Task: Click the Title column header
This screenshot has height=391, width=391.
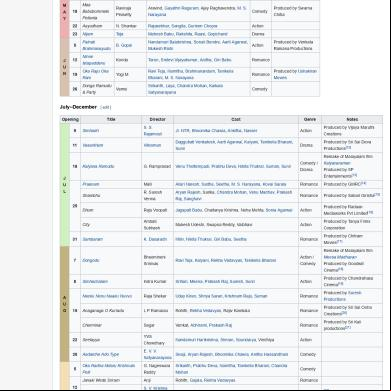Action: 111,119
